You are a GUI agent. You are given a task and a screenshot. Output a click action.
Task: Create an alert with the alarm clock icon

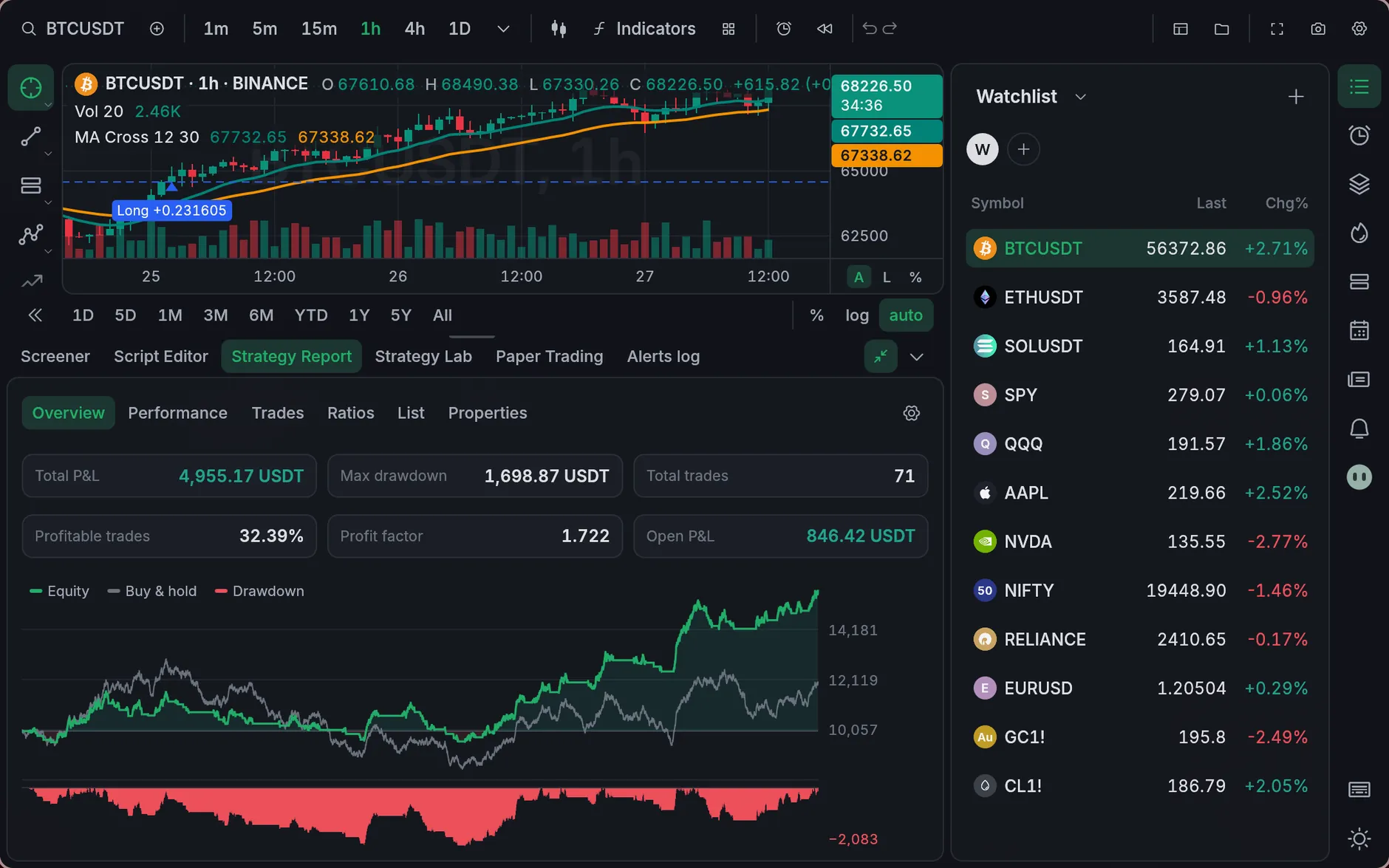coord(784,29)
